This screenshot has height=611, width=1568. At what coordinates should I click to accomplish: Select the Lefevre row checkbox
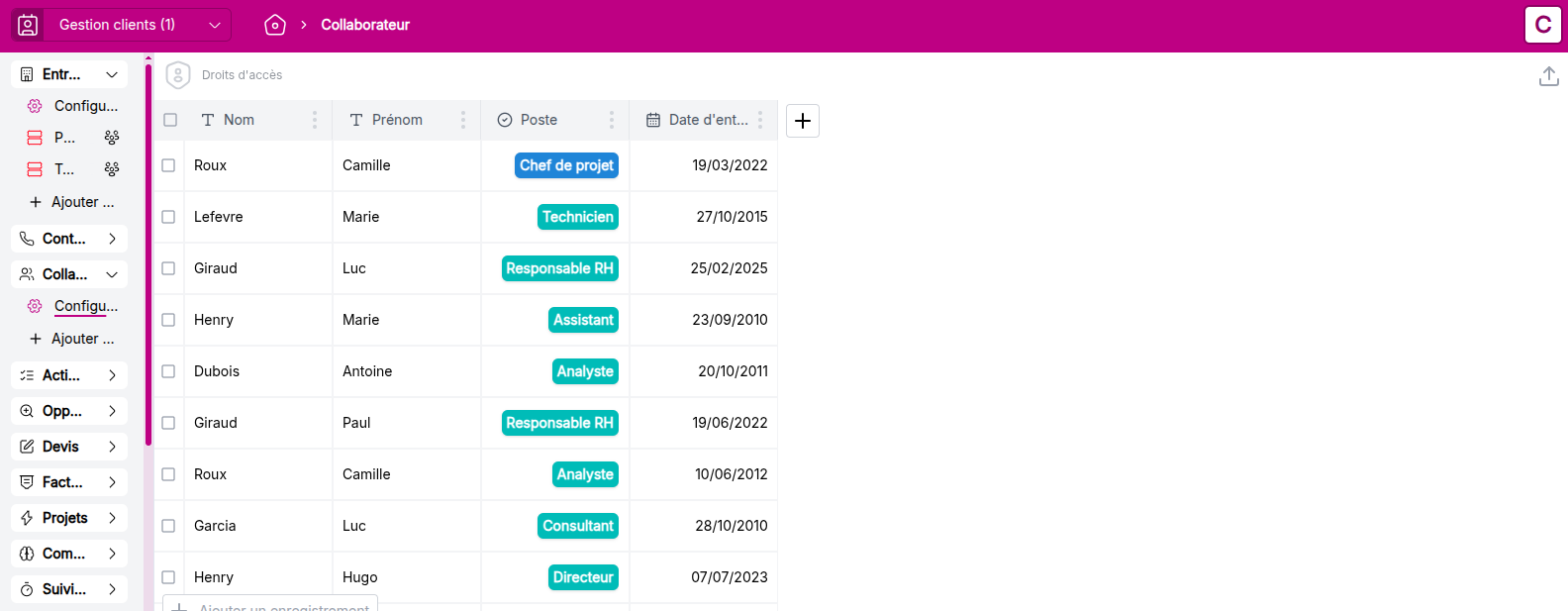pyautogui.click(x=168, y=217)
